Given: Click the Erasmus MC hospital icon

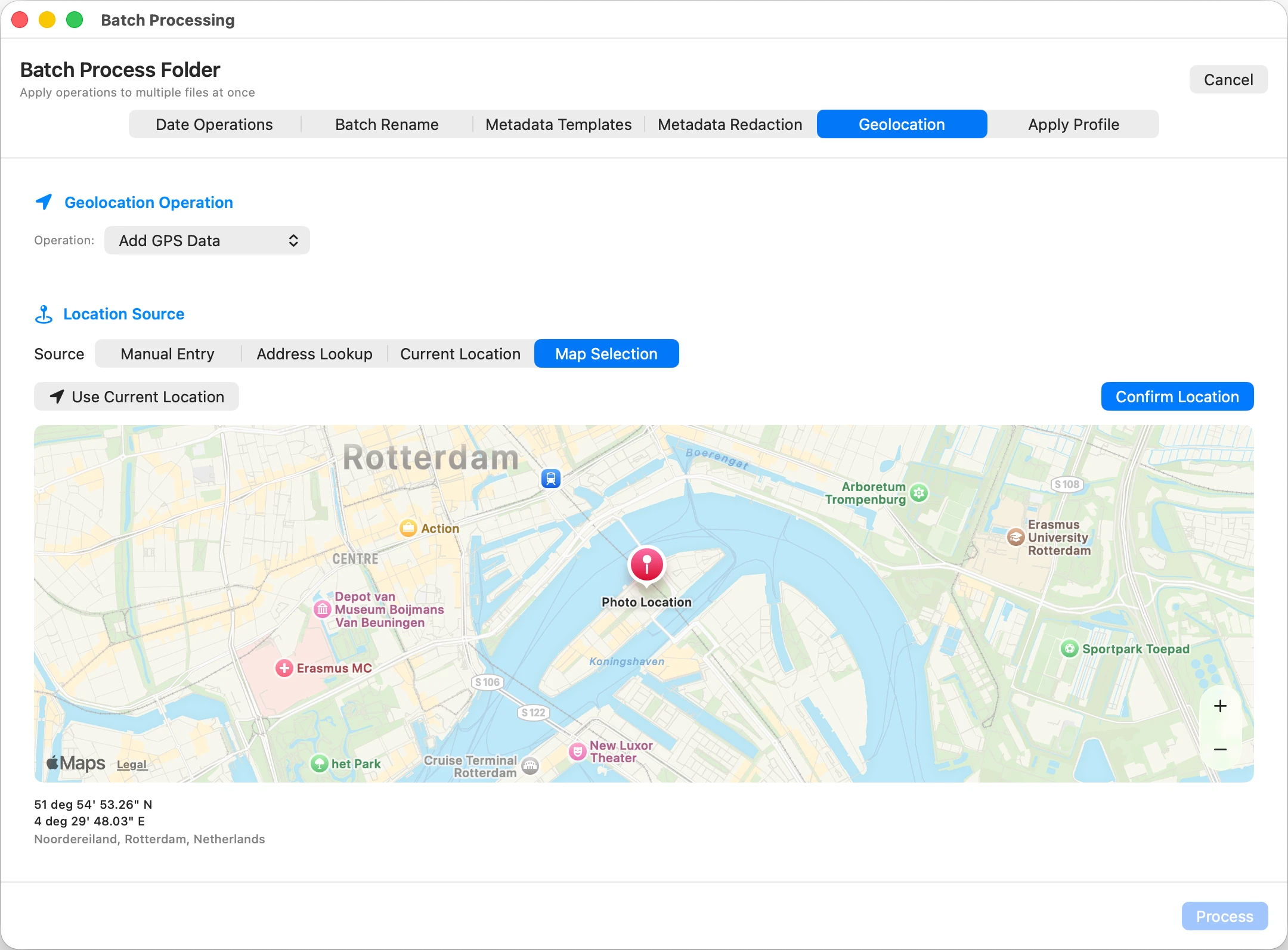Looking at the screenshot, I should coord(284,668).
